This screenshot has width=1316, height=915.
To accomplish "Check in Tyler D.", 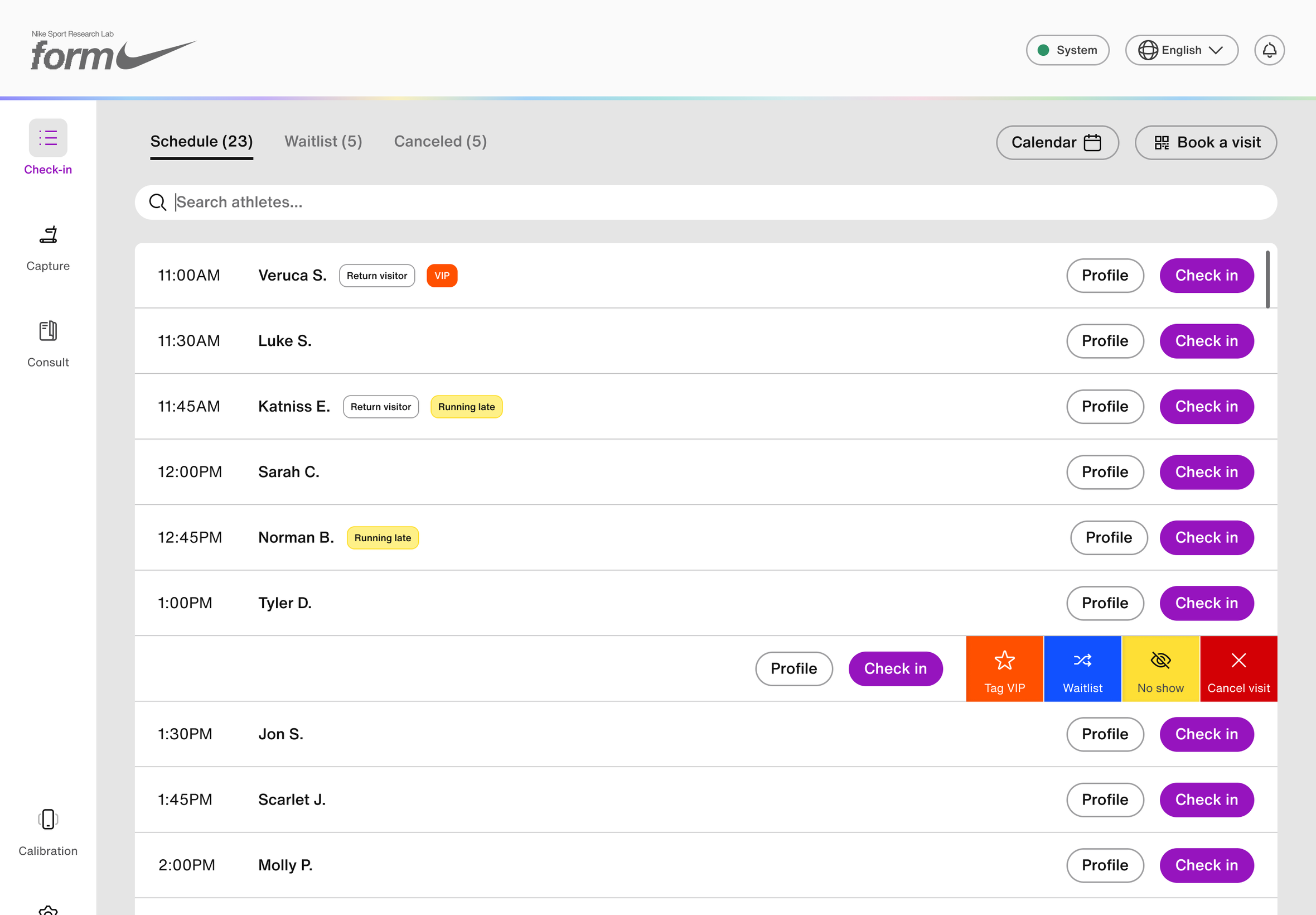I will (1207, 603).
